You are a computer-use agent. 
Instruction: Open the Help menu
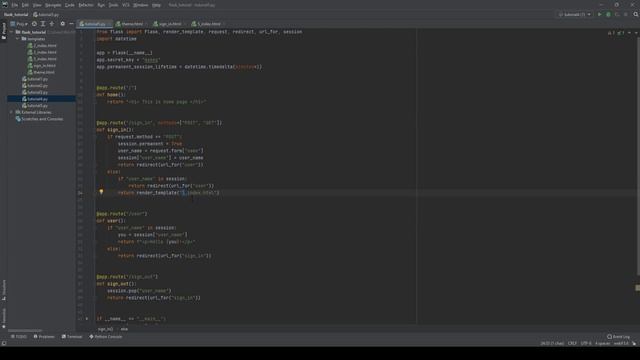(156, 5)
